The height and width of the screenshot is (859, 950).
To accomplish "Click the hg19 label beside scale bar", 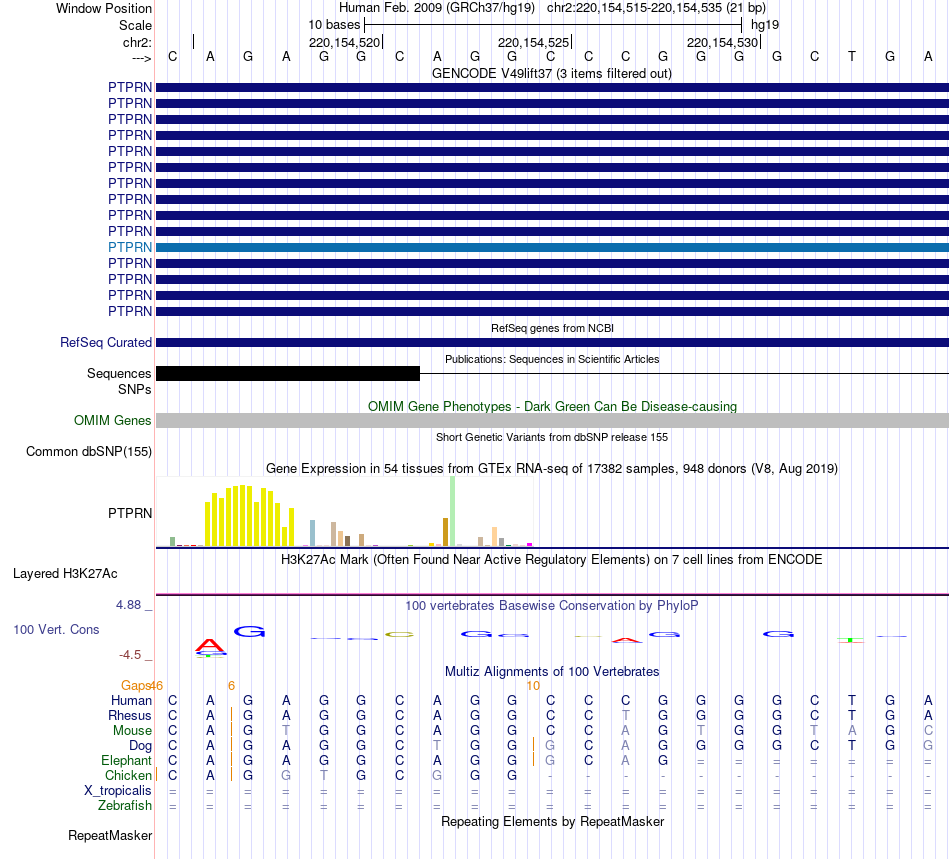I will coord(765,25).
